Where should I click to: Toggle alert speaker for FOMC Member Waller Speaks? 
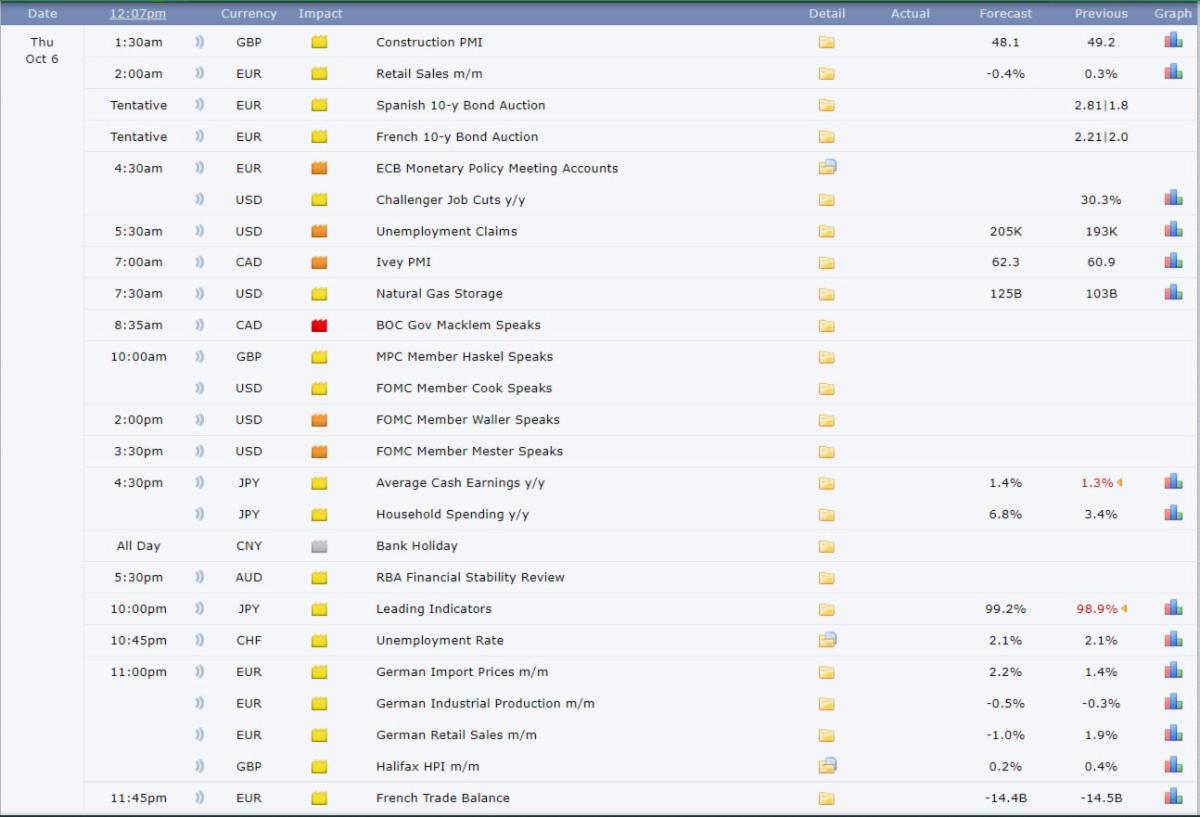coord(199,420)
